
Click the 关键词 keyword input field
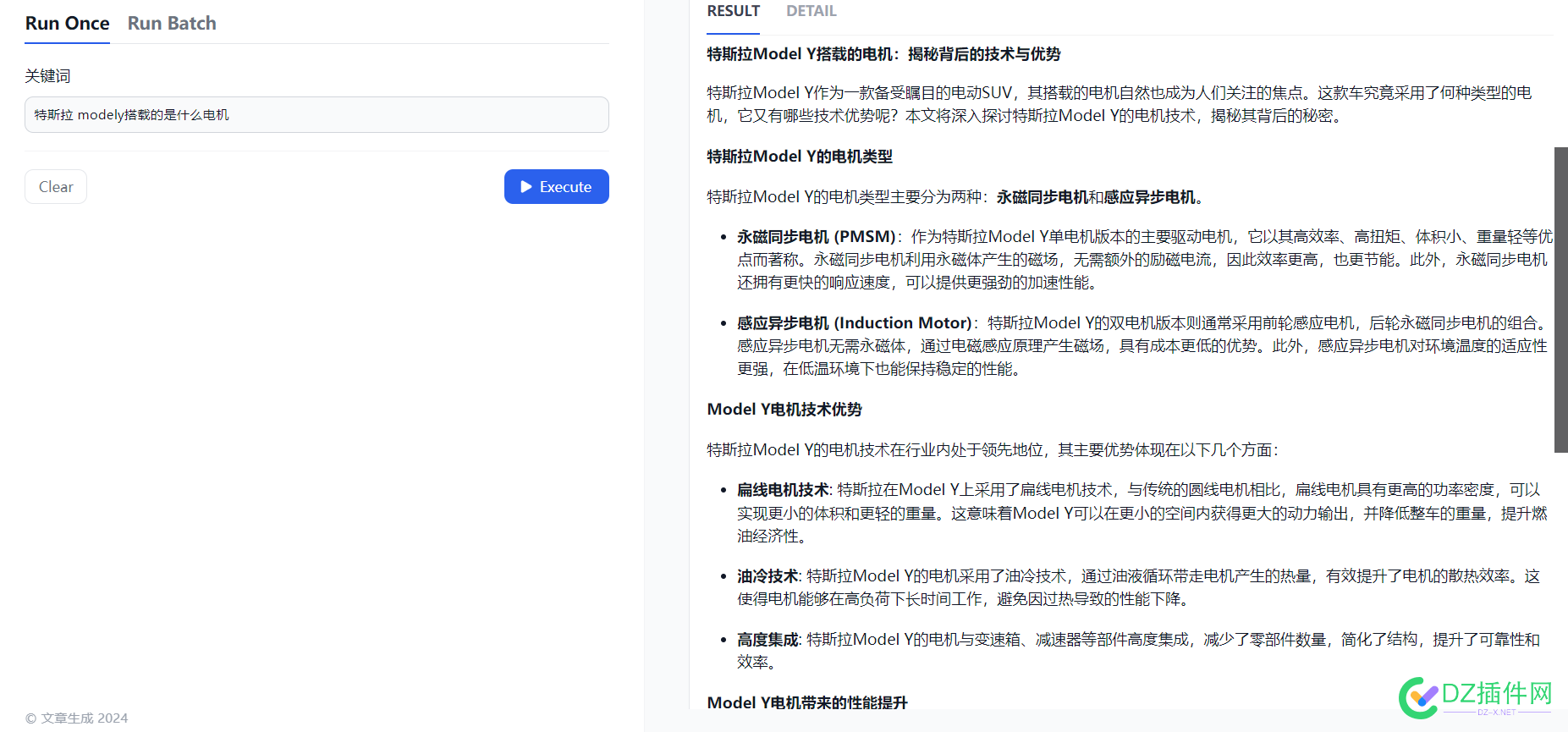tap(316, 114)
